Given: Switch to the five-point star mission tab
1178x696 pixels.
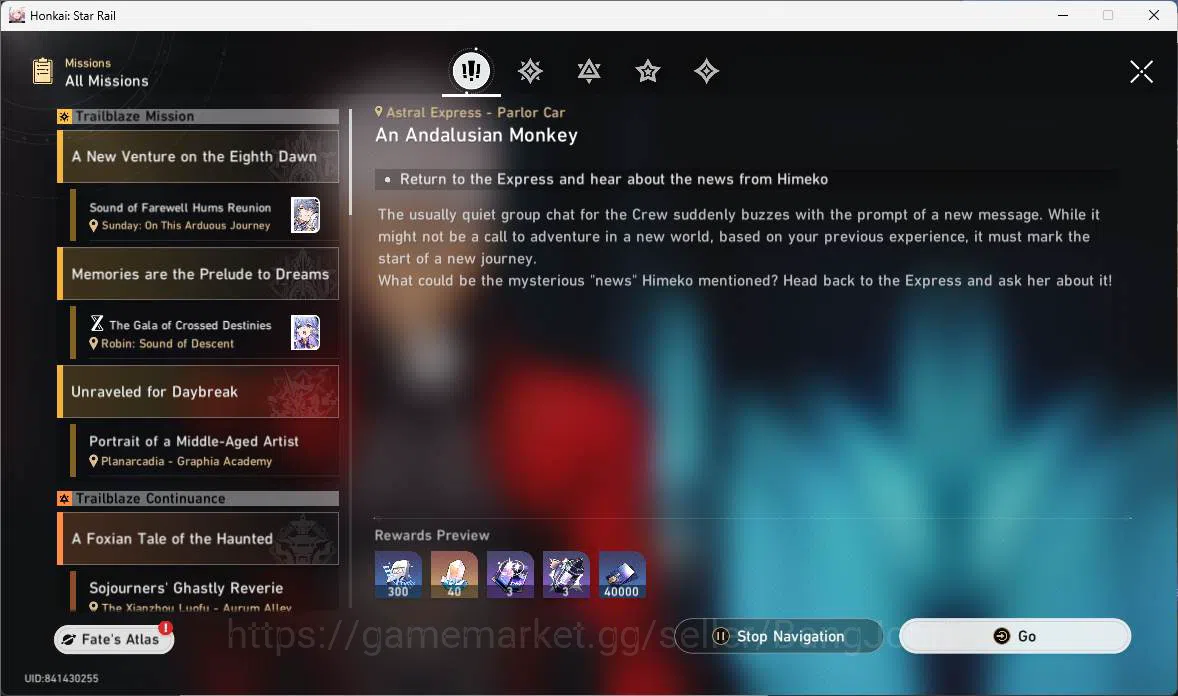Looking at the screenshot, I should pyautogui.click(x=648, y=71).
